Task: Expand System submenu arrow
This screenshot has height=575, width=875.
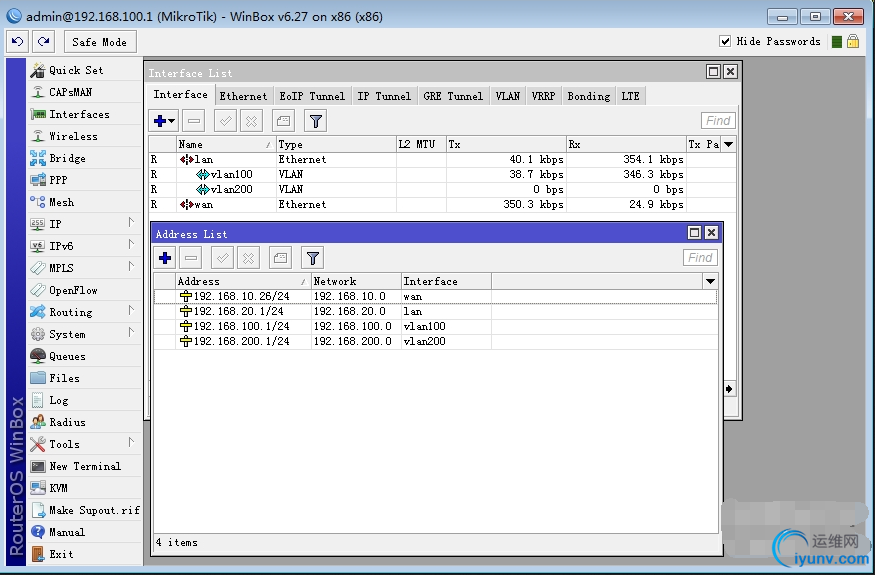Action: tap(131, 333)
